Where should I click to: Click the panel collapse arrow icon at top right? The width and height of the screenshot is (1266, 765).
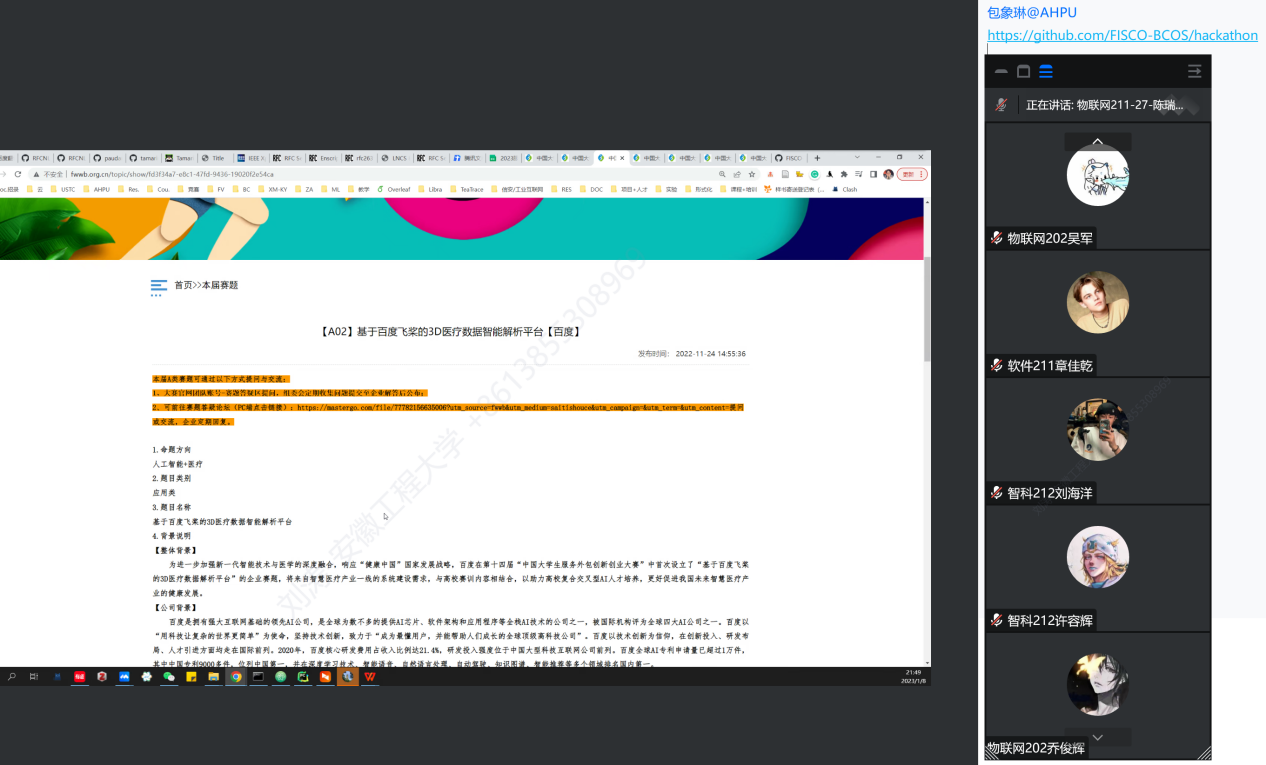[1194, 71]
